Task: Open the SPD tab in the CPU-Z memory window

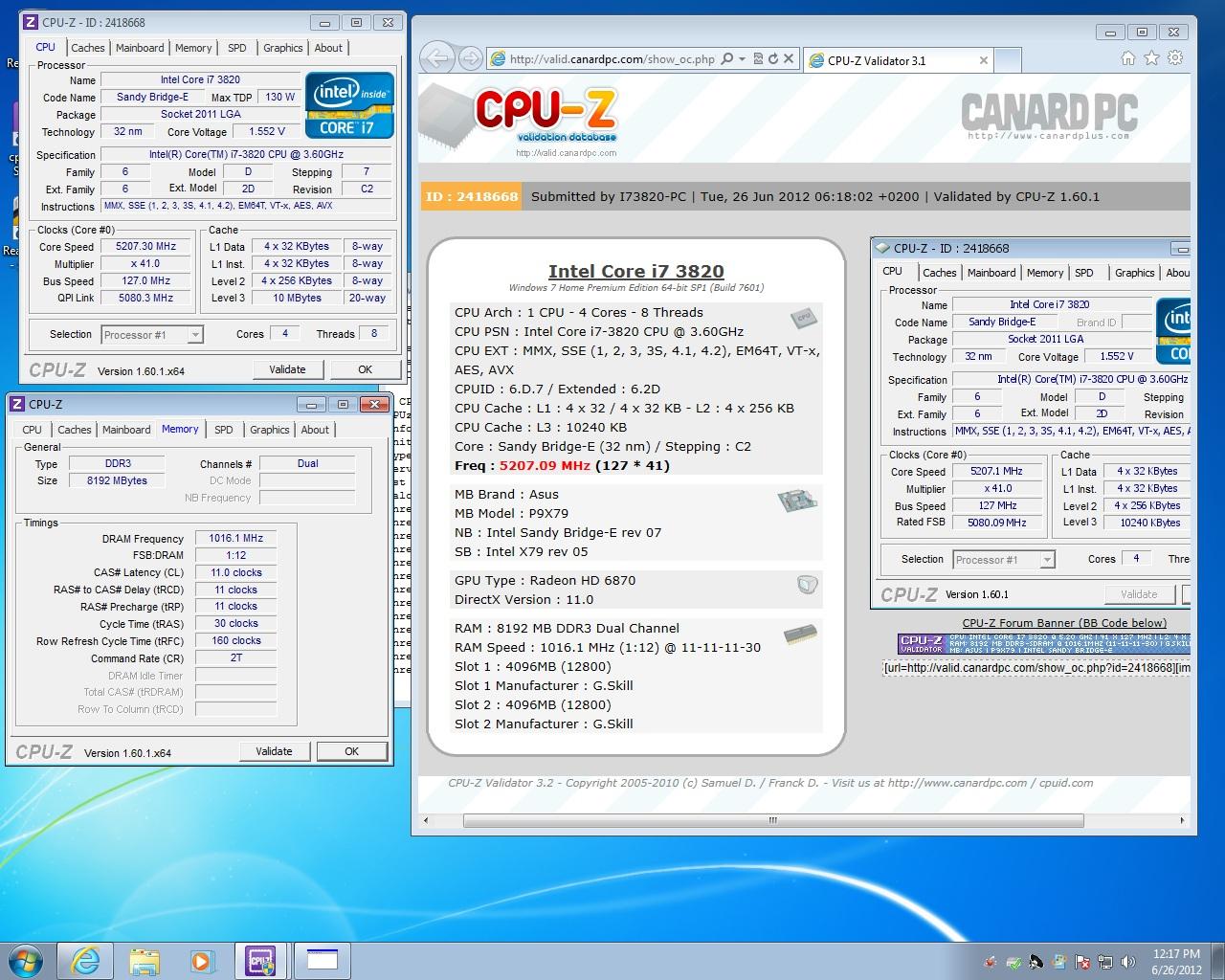Action: (224, 430)
